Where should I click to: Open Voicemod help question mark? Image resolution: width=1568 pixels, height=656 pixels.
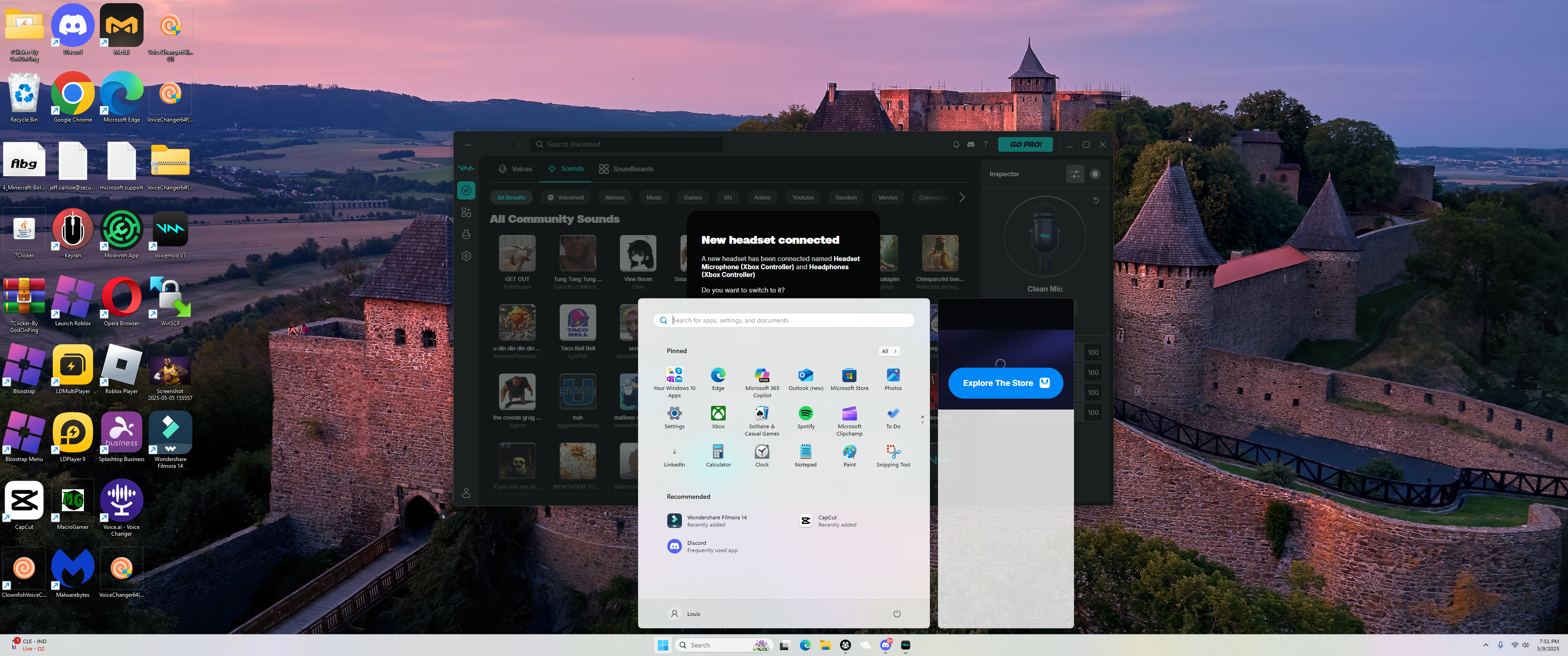point(985,144)
